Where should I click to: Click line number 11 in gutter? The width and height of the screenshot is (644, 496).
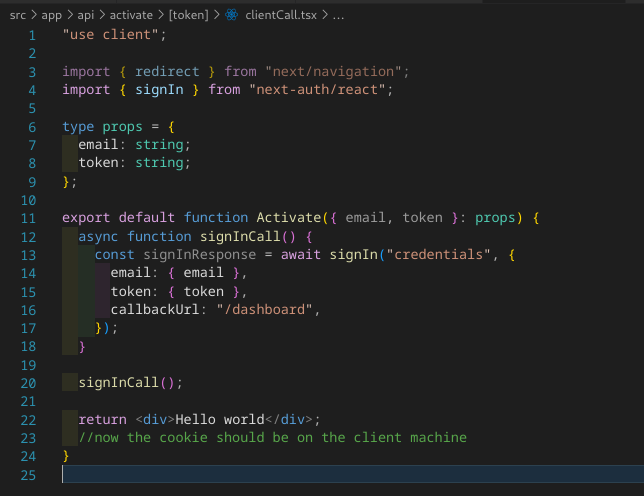point(28,218)
